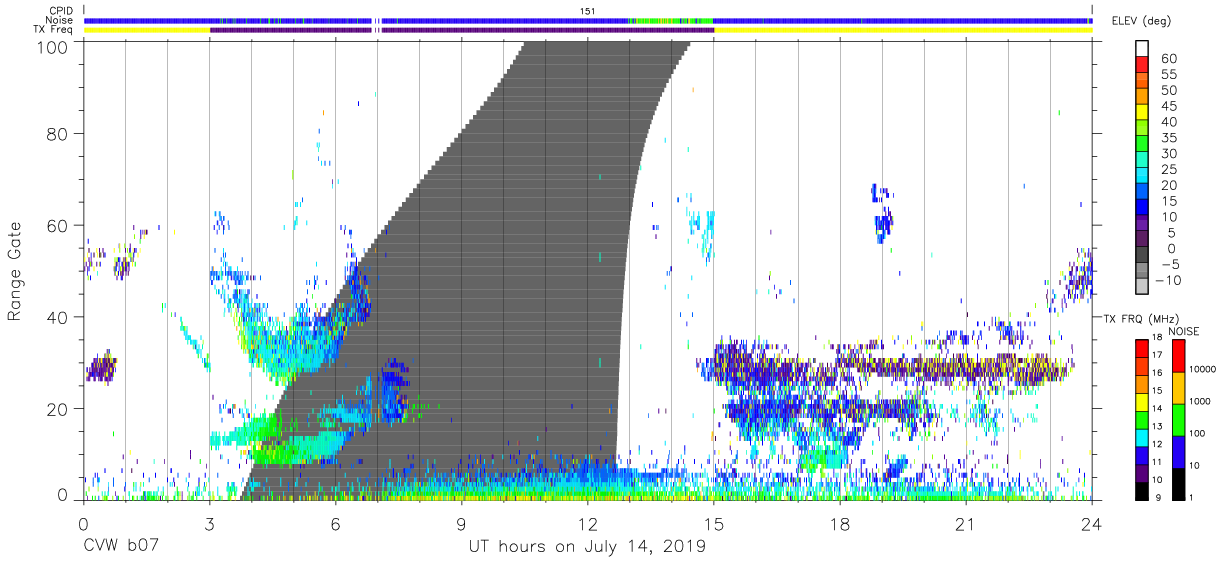Screen dimensions: 1228x567
Task: Click the 1000 label on the NOISE colorbar
Action: click(x=1200, y=401)
